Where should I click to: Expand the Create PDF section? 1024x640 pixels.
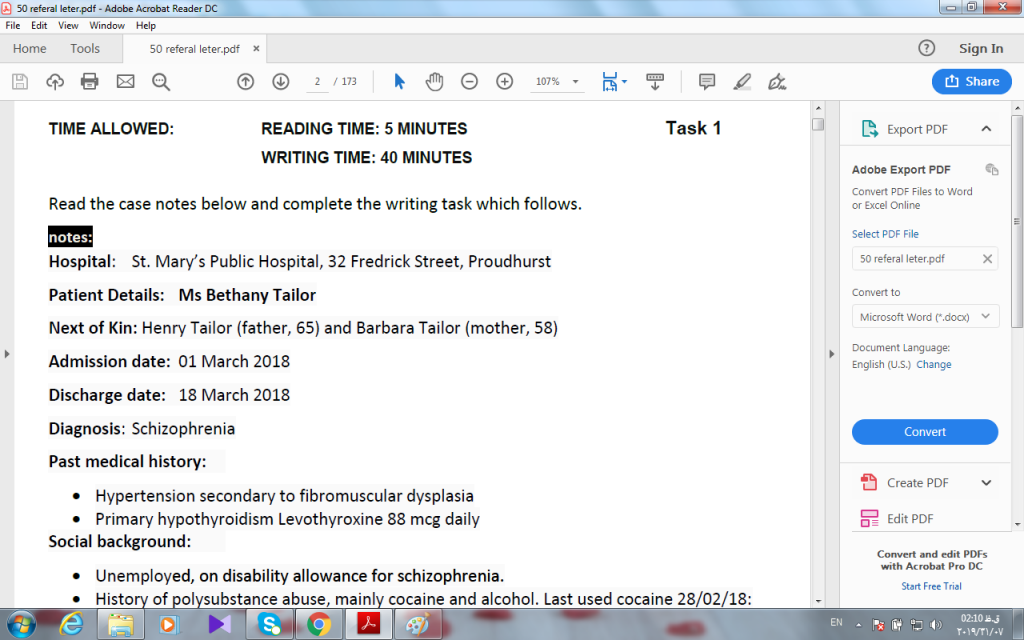click(986, 483)
